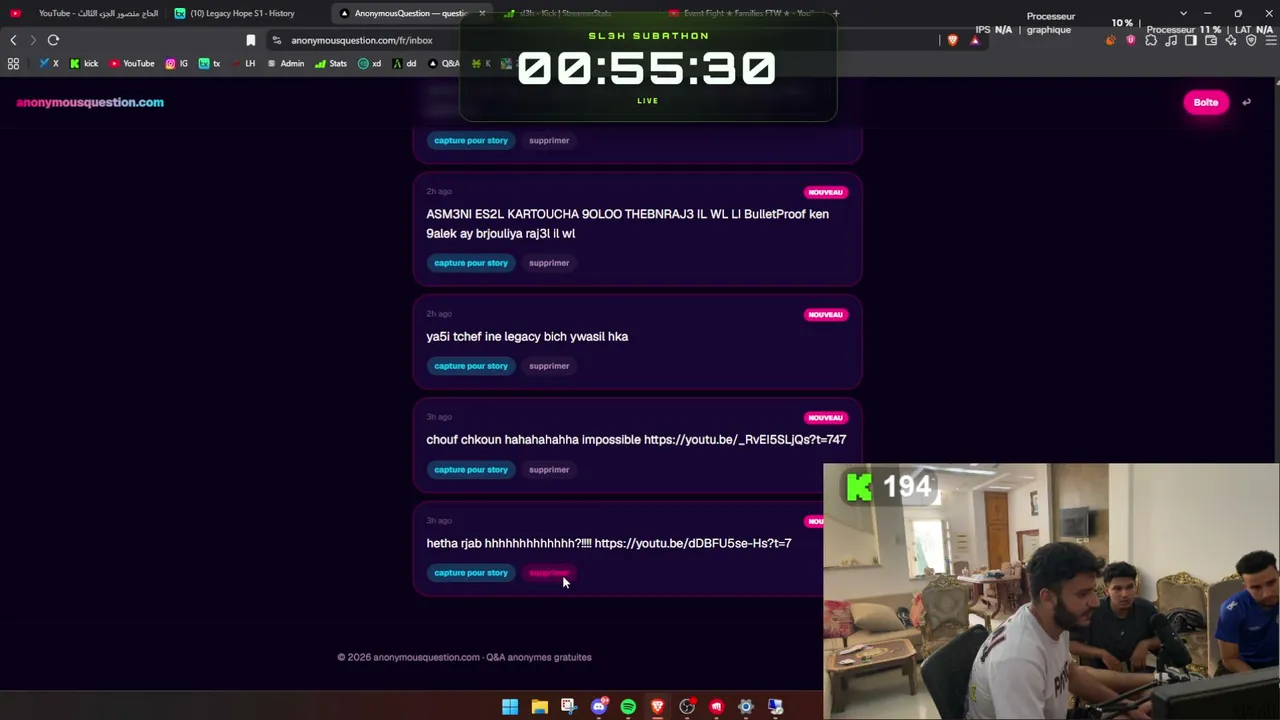This screenshot has height=720, width=1280.
Task: Delete the chouf chkoun hahahahahha message
Action: tap(549, 470)
